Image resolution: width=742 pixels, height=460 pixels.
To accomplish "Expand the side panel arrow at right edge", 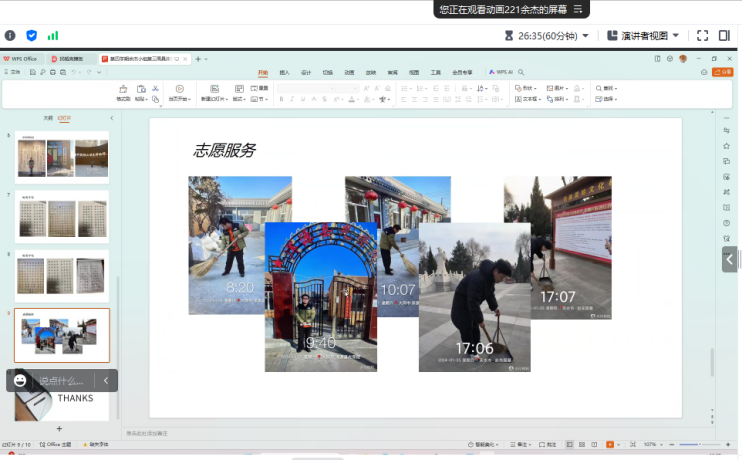I will point(730,259).
